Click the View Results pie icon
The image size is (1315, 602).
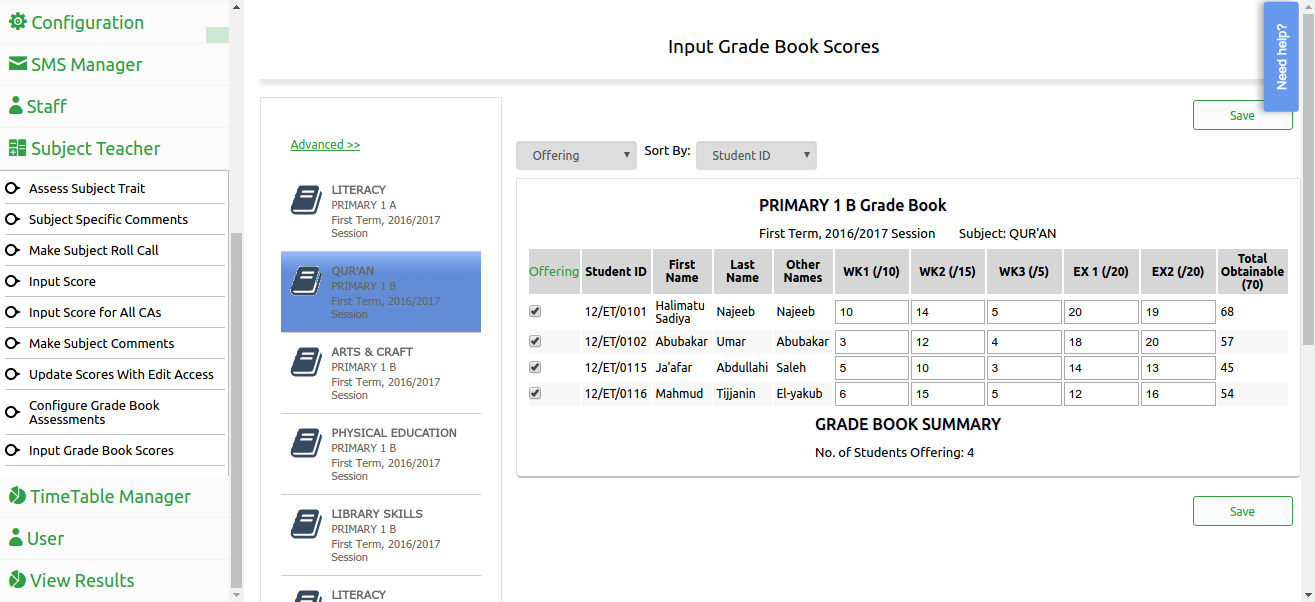(x=17, y=580)
